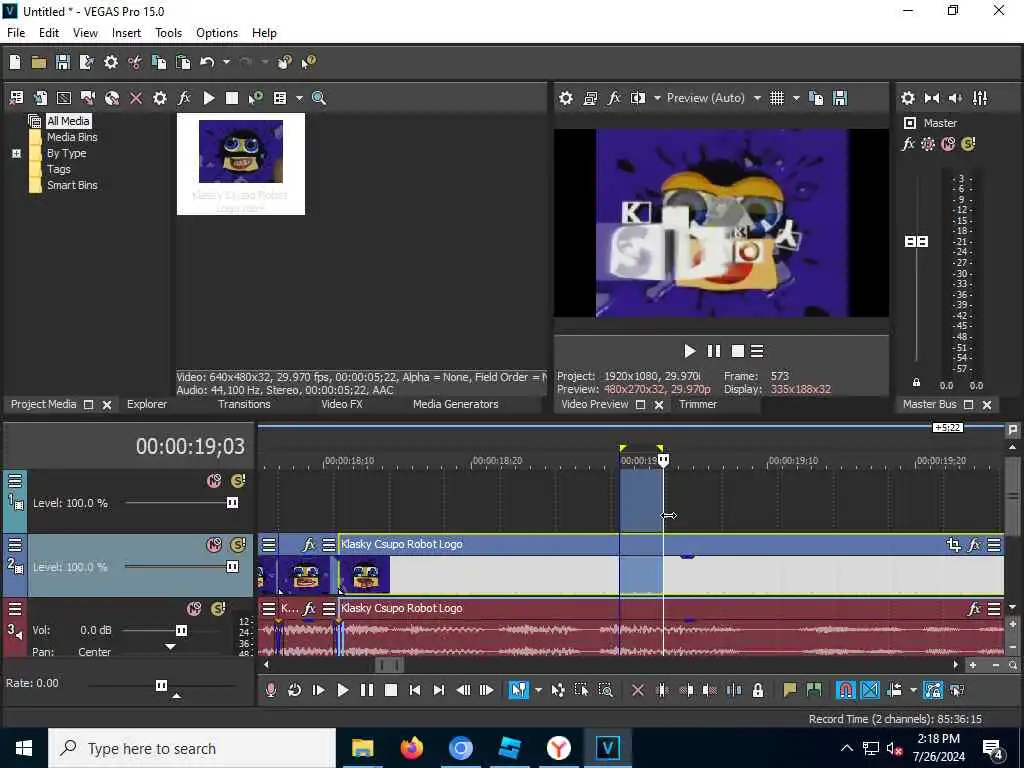Viewport: 1024px width, 768px height.
Task: Open the Project Media Views dropdown arrow
Action: tap(299, 98)
